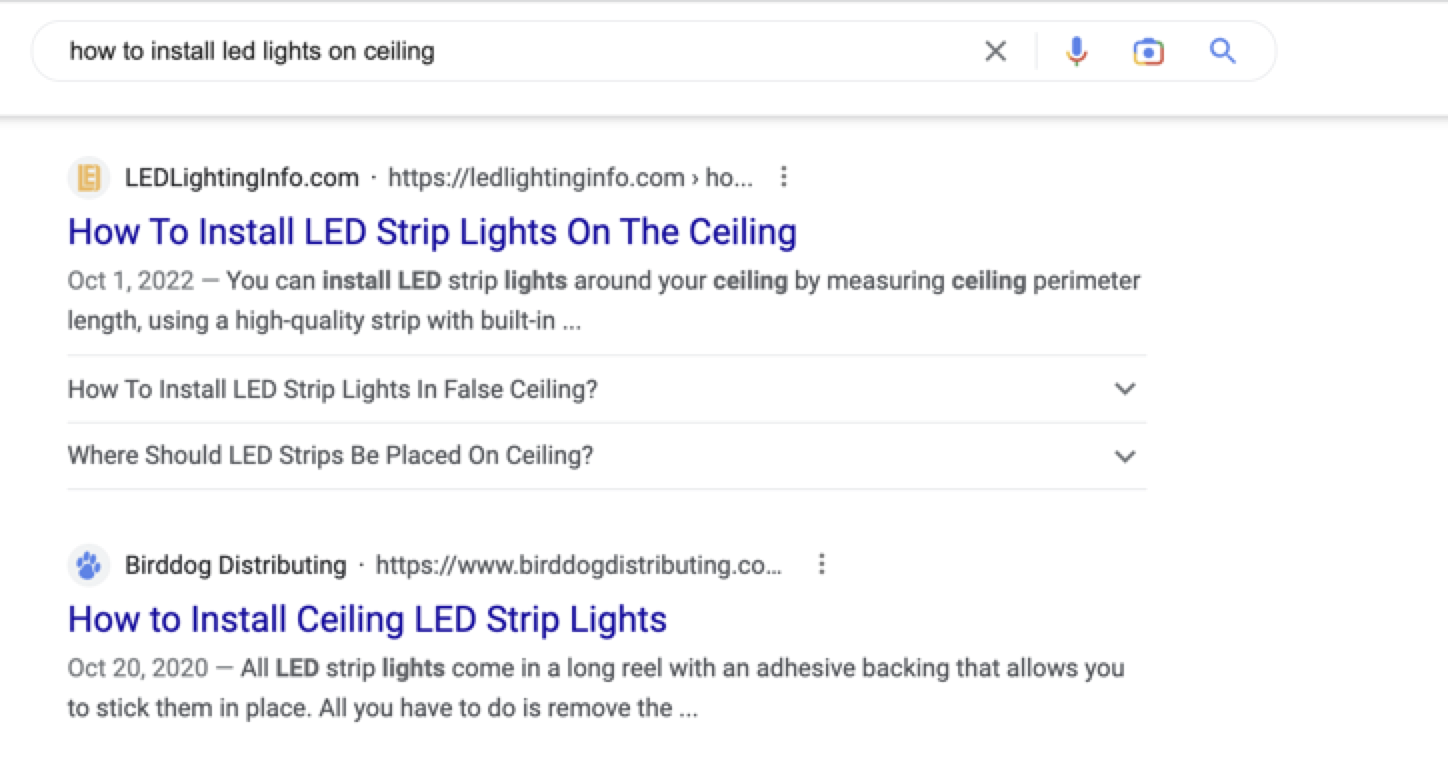The height and width of the screenshot is (766, 1448).
Task: Open 'How to Install Ceiling LED Strip Lights'
Action: coord(366,619)
